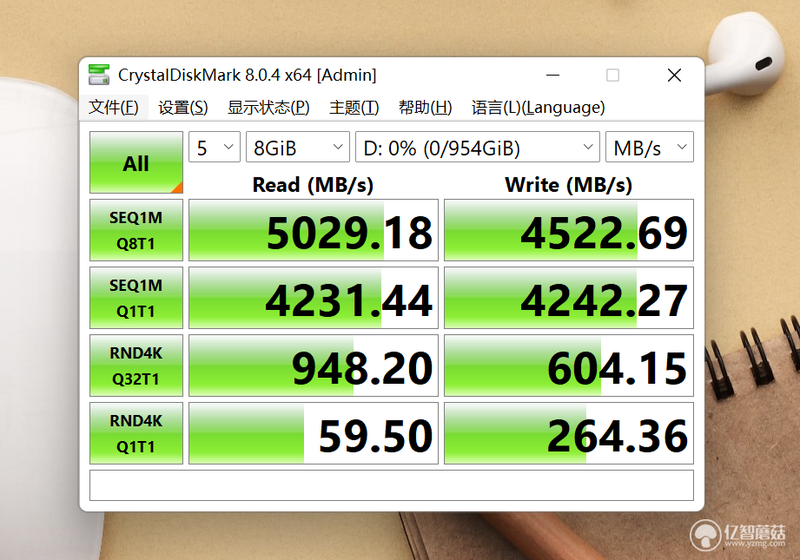This screenshot has height=560, width=800.
Task: Click the 264.36 write result
Action: coord(569,434)
